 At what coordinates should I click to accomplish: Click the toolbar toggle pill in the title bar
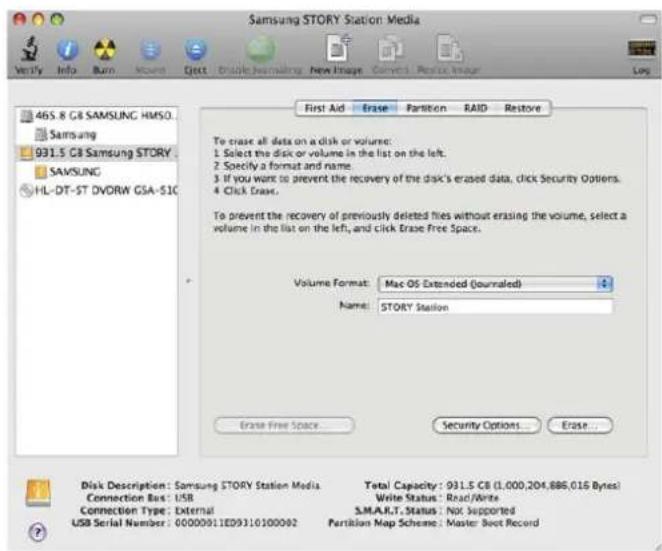tap(648, 19)
